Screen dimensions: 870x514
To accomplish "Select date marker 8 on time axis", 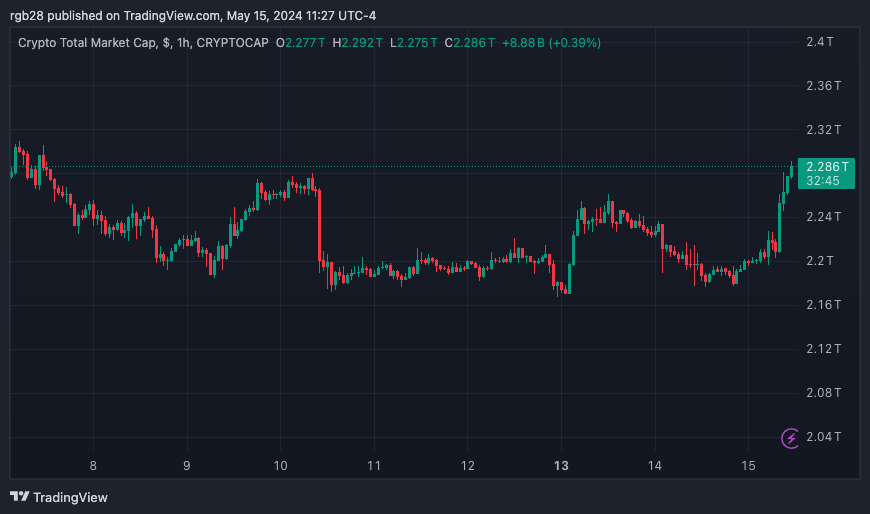I will (x=93, y=466).
